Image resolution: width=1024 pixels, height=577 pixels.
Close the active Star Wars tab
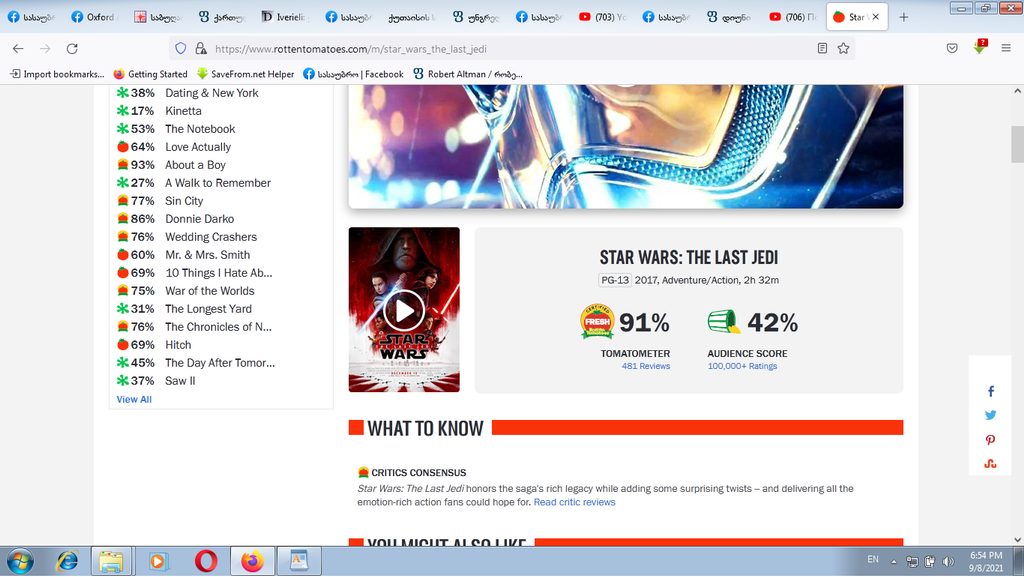(x=876, y=17)
